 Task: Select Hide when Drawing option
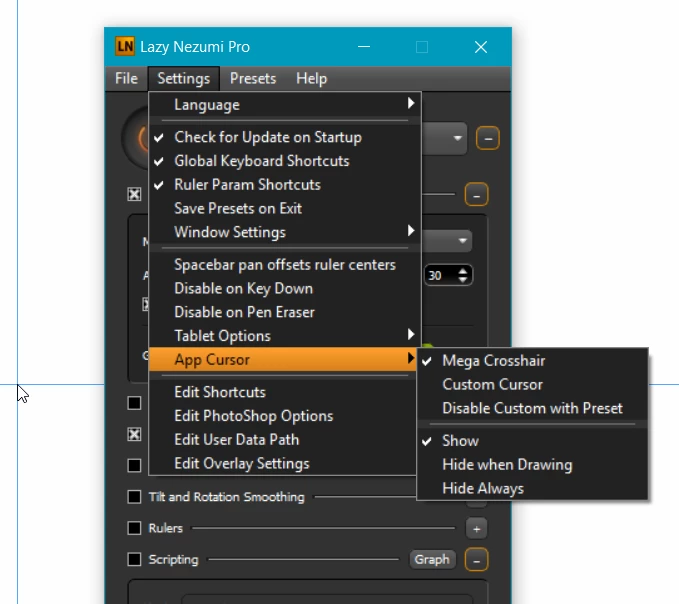pos(533,465)
